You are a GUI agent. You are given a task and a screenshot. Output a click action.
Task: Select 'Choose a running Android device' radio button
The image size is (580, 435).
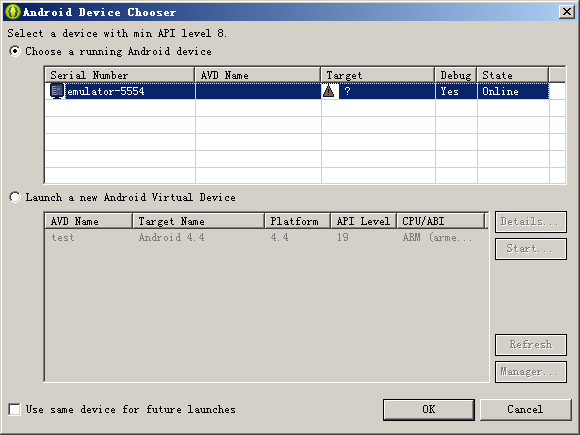coord(15,51)
